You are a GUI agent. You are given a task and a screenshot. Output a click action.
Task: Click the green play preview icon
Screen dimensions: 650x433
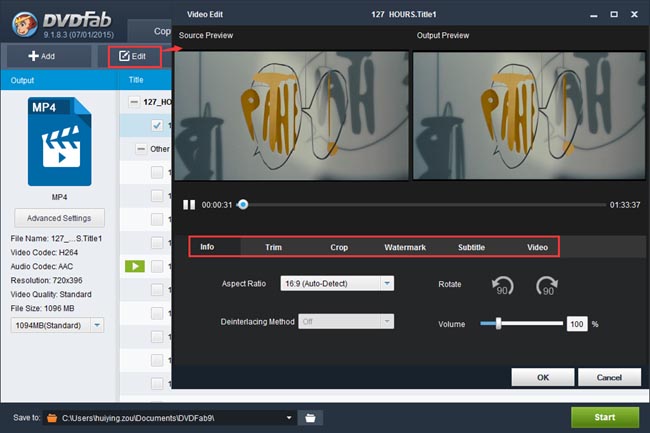135,266
